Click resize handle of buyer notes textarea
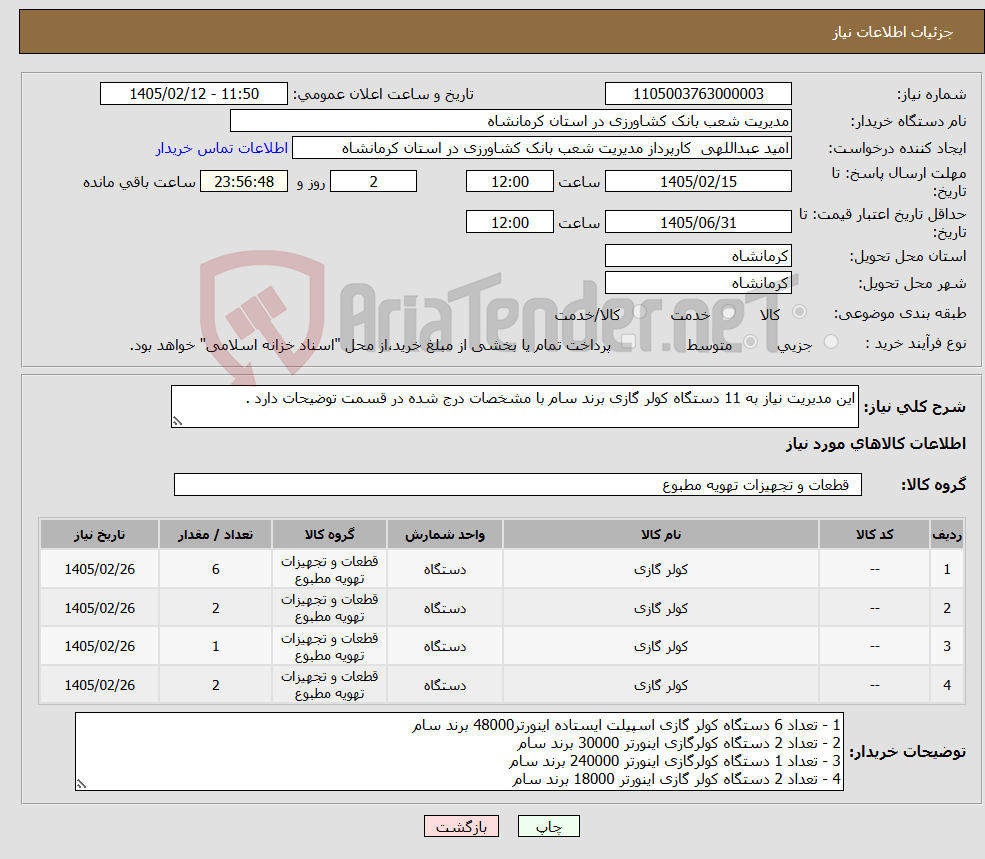This screenshot has height=859, width=985. click(81, 784)
